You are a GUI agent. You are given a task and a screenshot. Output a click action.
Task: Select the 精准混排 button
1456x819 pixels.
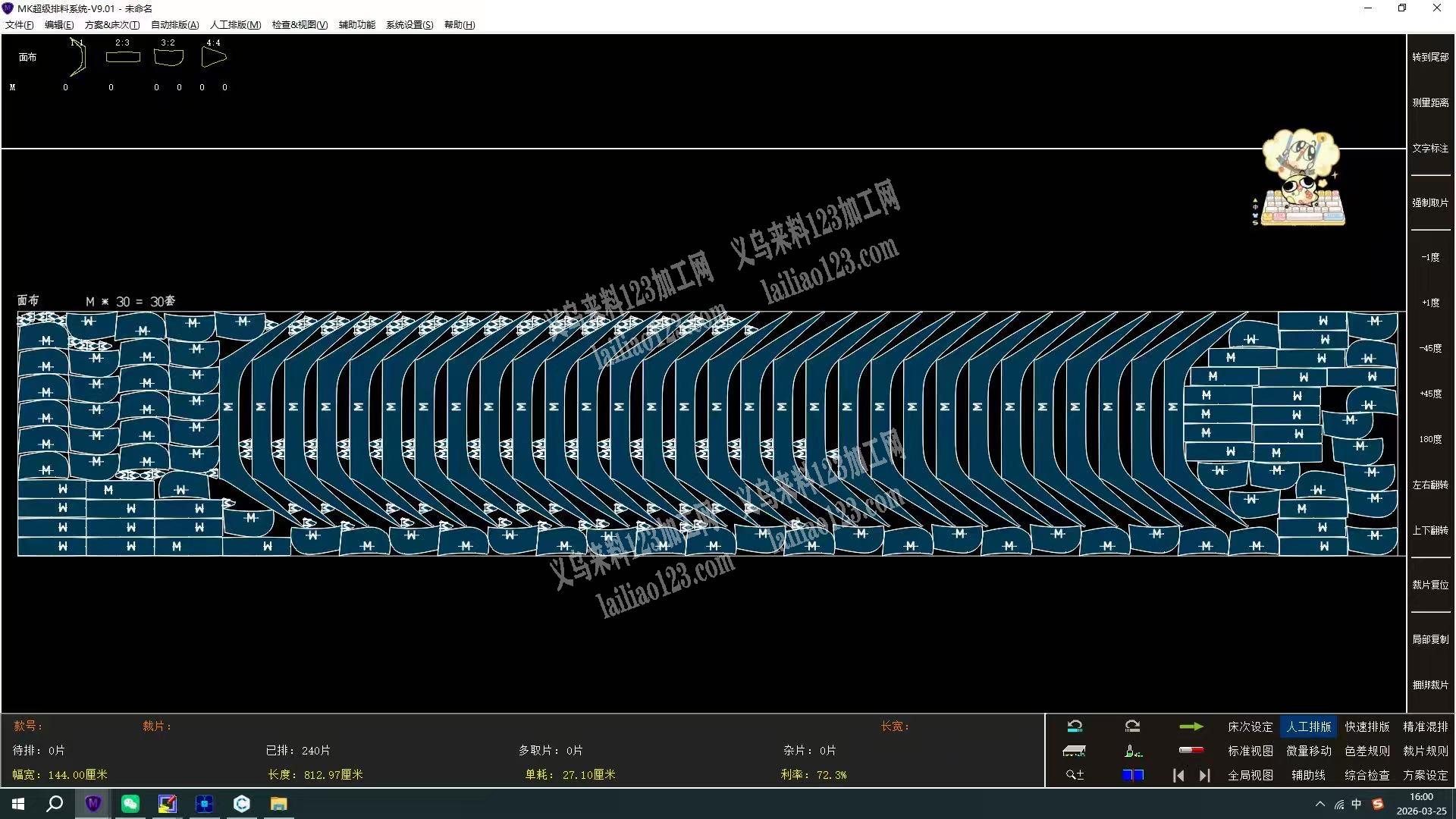[x=1426, y=726]
